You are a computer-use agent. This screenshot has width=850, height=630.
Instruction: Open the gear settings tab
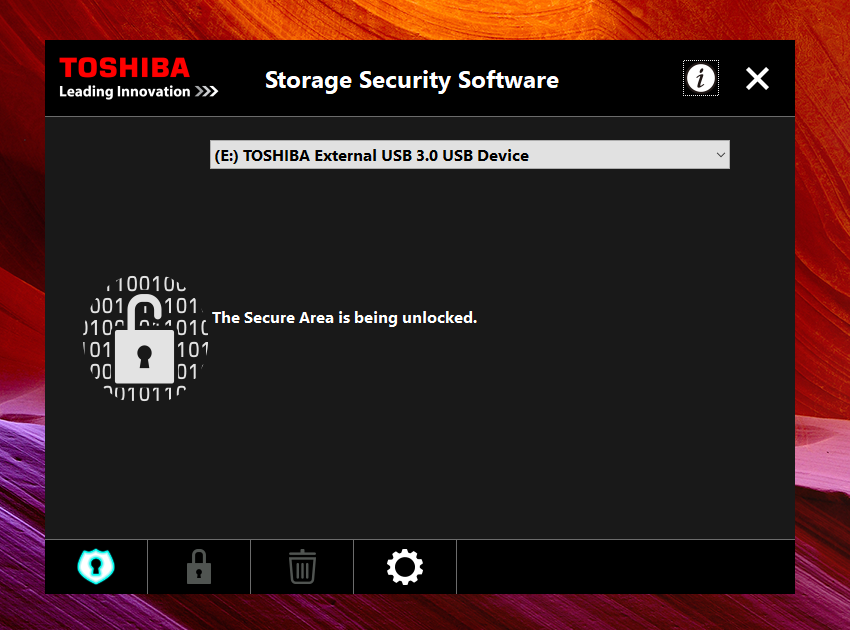point(405,567)
